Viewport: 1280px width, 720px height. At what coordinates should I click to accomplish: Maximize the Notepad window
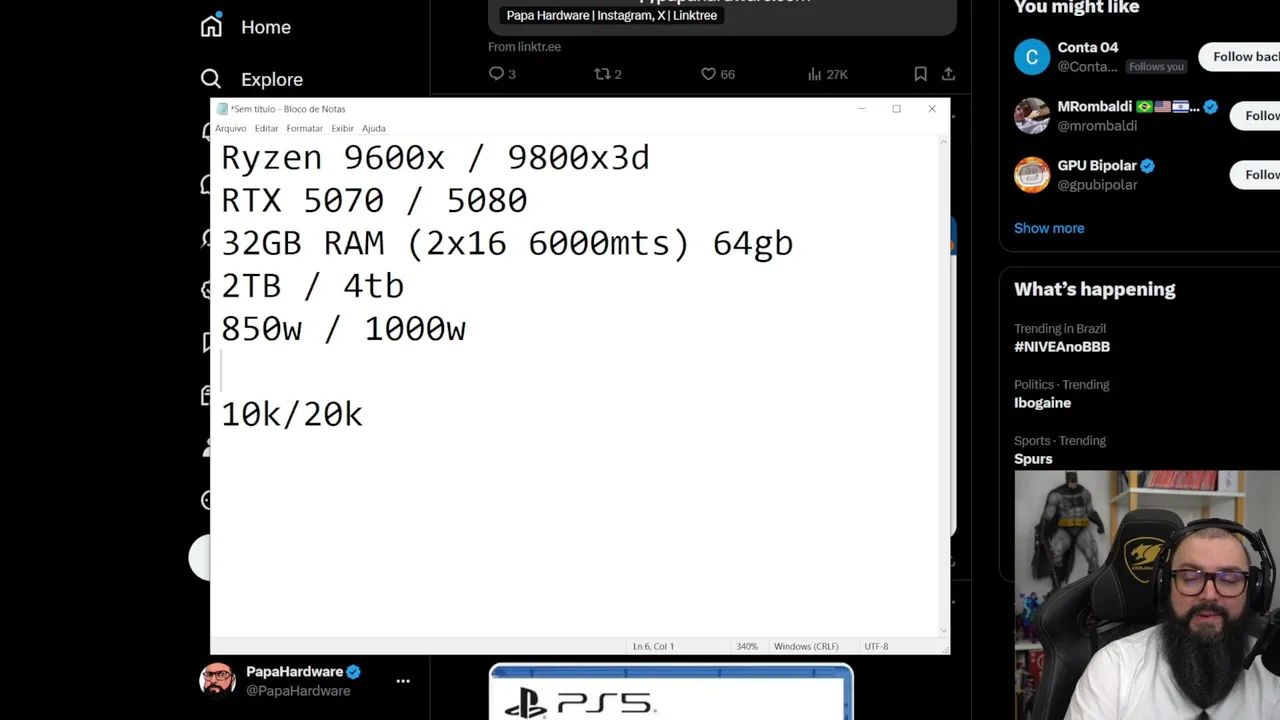[x=896, y=109]
